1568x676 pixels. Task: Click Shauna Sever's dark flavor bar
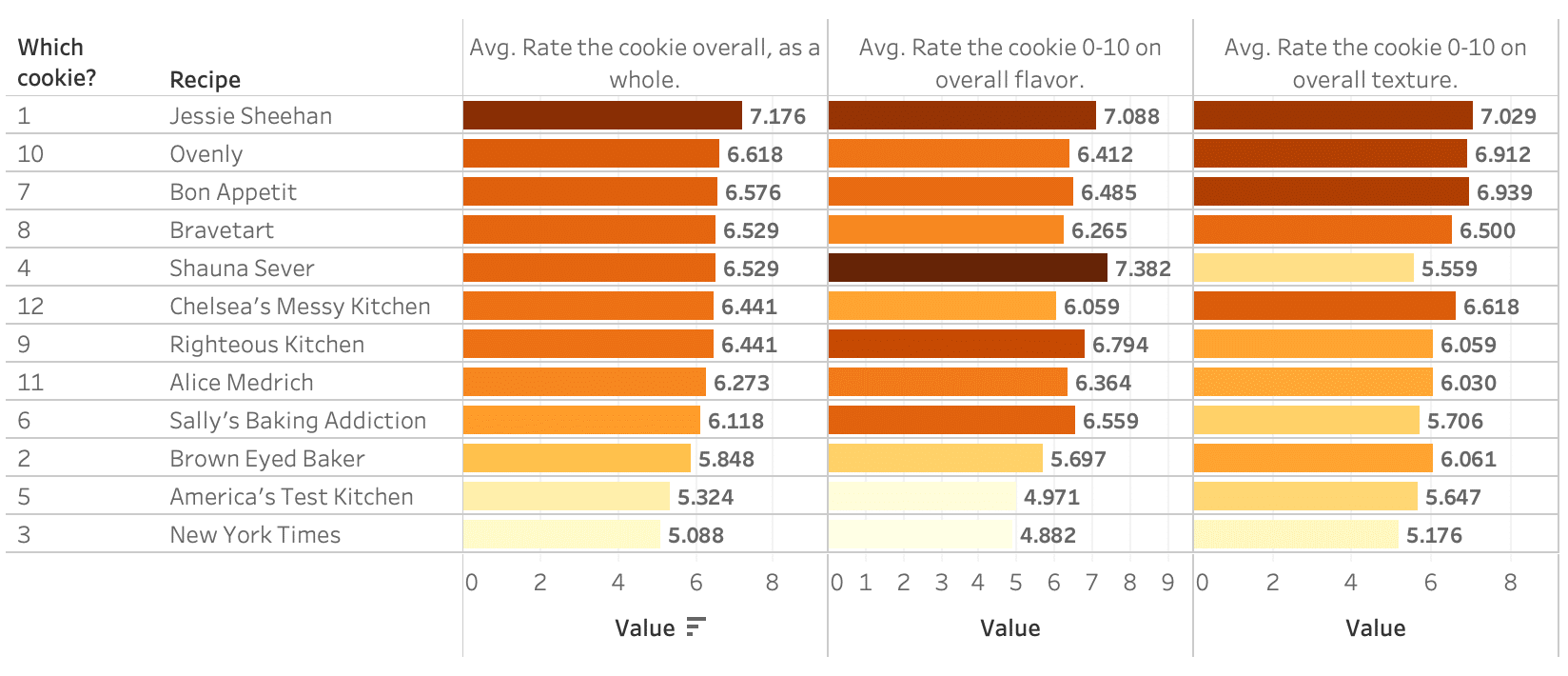click(x=968, y=268)
